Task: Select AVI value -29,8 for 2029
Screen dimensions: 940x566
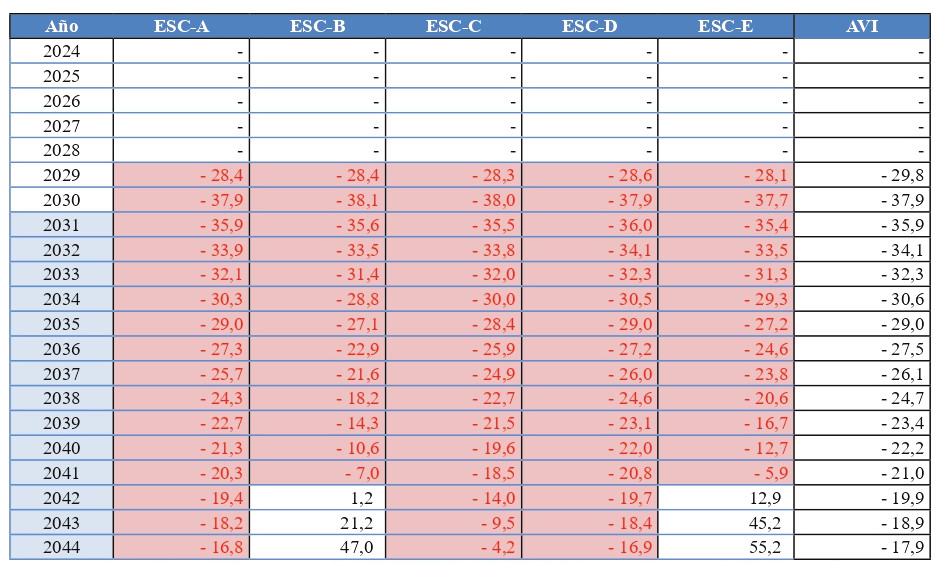Action: tap(903, 175)
